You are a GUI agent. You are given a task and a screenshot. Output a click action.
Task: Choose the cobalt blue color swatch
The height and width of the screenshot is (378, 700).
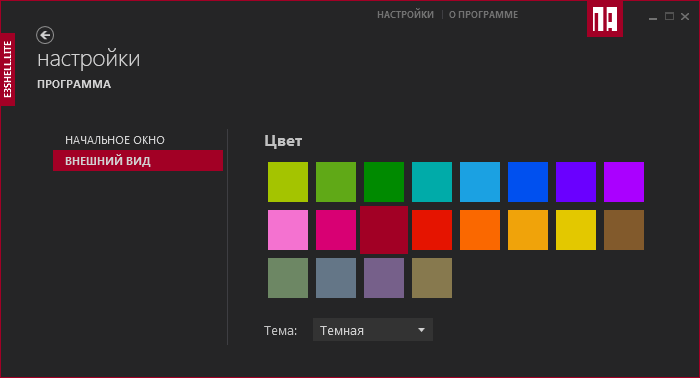tap(528, 182)
